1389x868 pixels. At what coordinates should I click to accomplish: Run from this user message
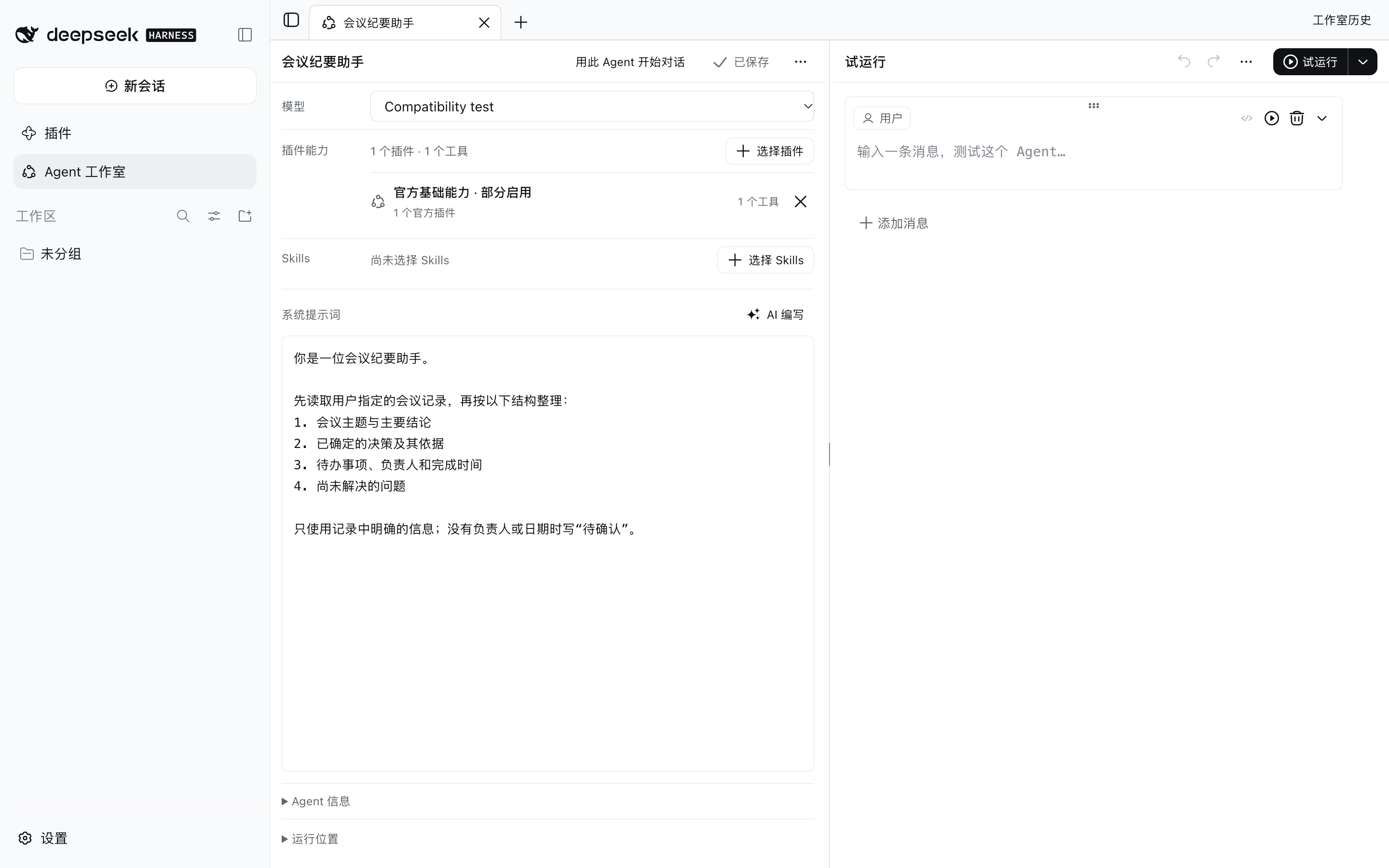click(1271, 118)
